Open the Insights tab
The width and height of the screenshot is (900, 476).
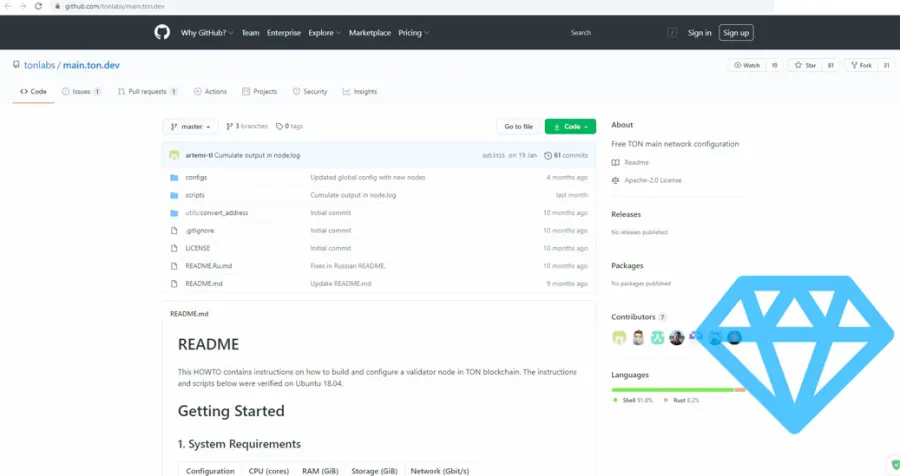pyautogui.click(x=360, y=91)
